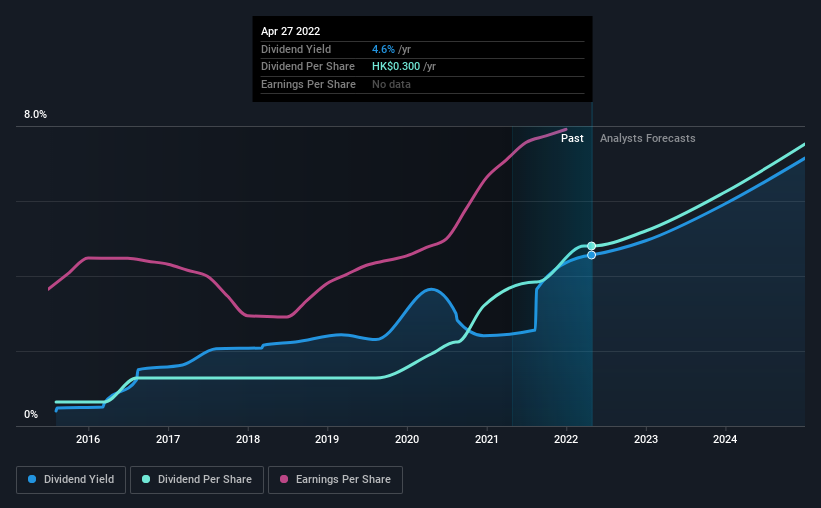Click the teal Dividend Per Share legend dot
The height and width of the screenshot is (508, 821).
click(x=146, y=479)
